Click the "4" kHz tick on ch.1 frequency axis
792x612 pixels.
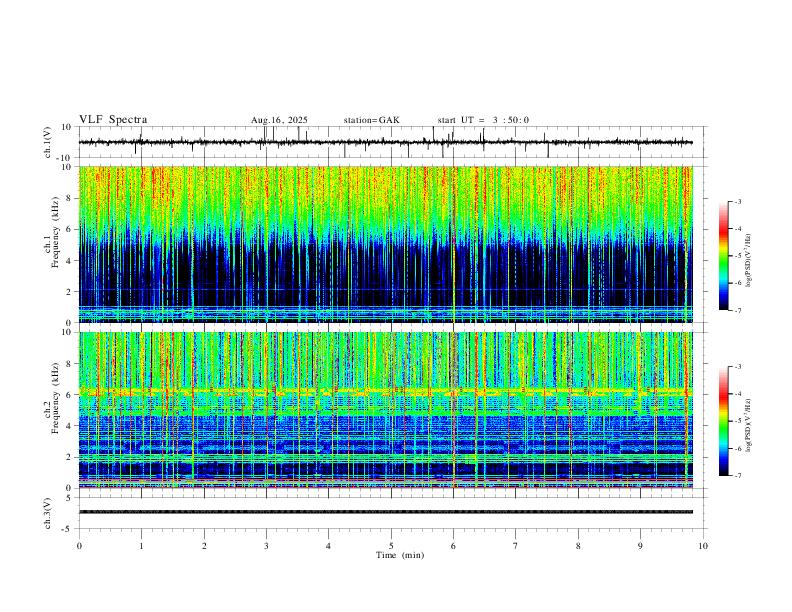pos(70,261)
